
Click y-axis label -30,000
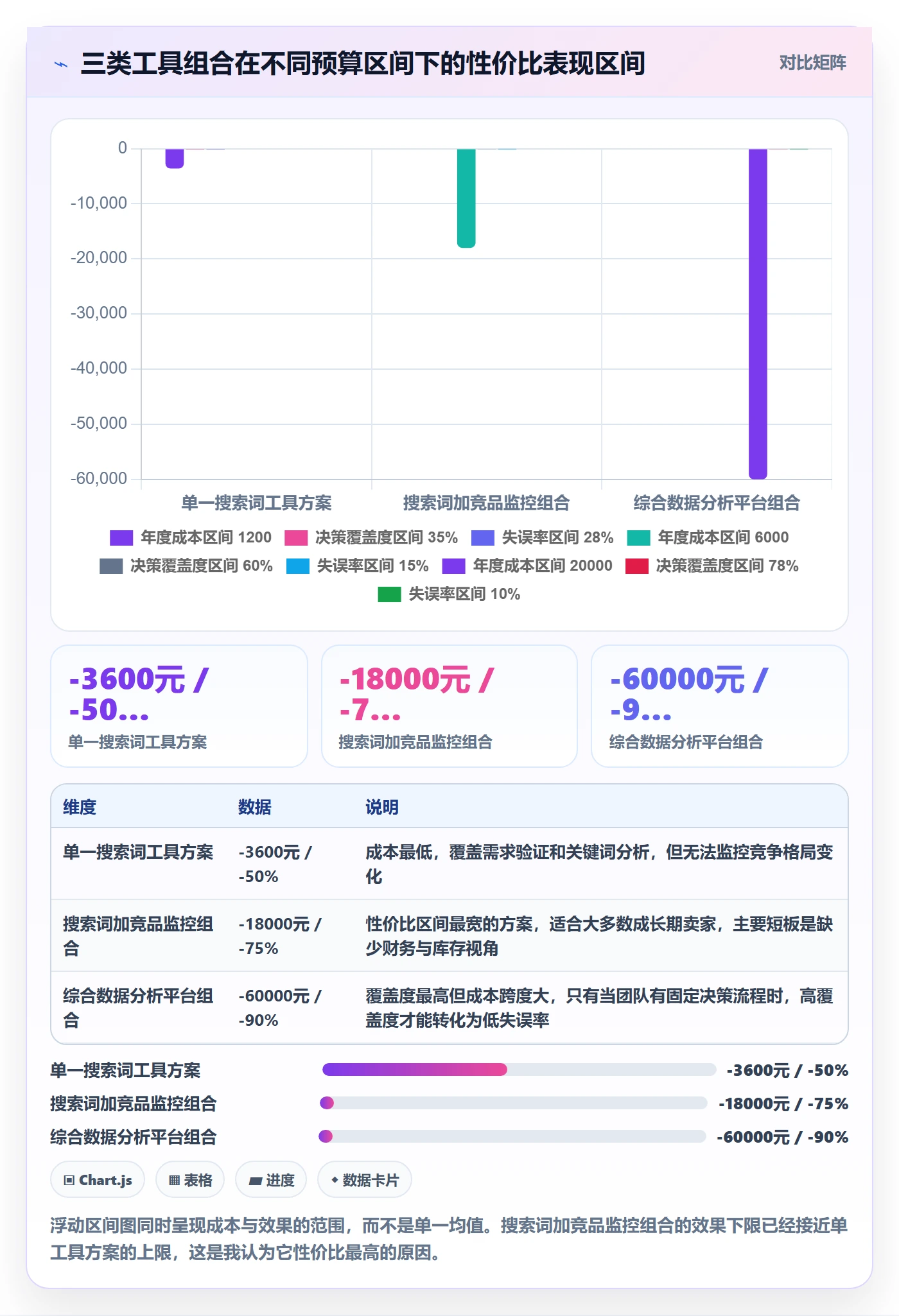99,313
